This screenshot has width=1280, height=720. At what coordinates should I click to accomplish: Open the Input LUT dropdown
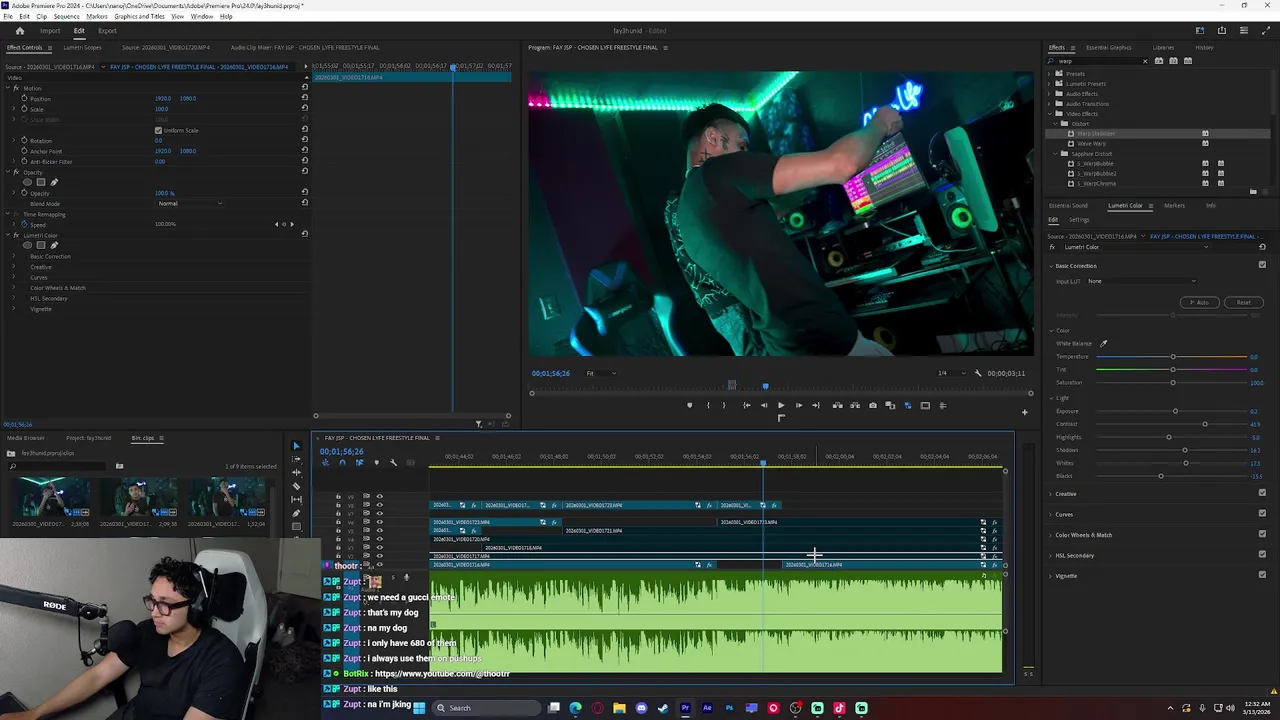[x=1142, y=281]
